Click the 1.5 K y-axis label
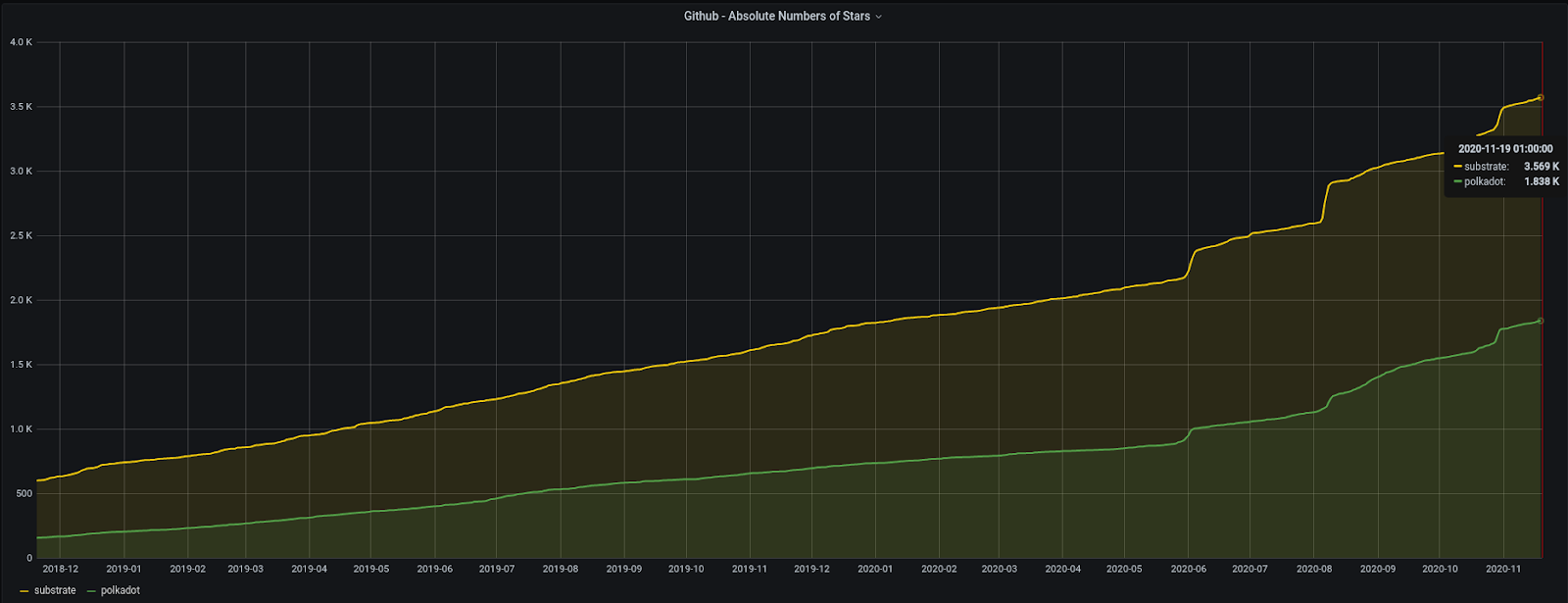The image size is (1568, 603). point(21,365)
